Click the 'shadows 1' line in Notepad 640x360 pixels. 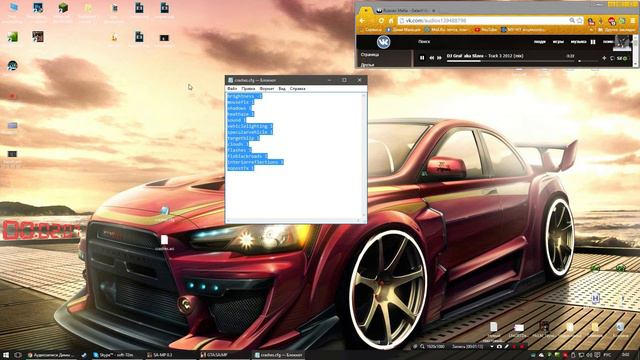(239, 109)
